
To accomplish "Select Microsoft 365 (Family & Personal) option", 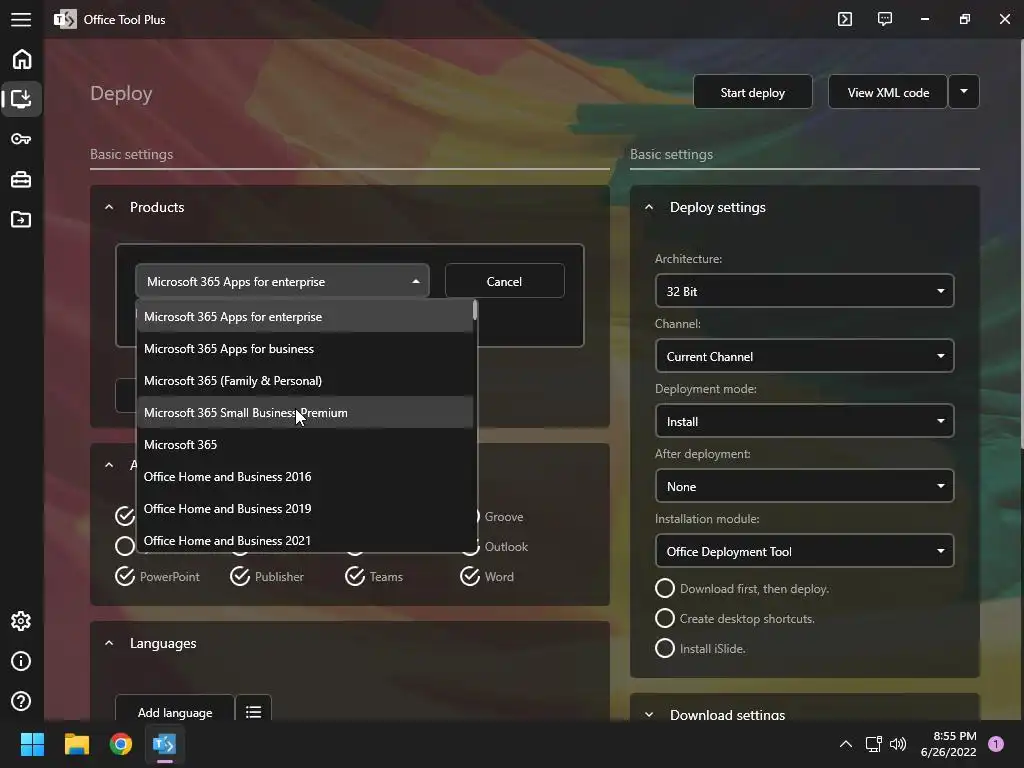I will tap(304, 381).
